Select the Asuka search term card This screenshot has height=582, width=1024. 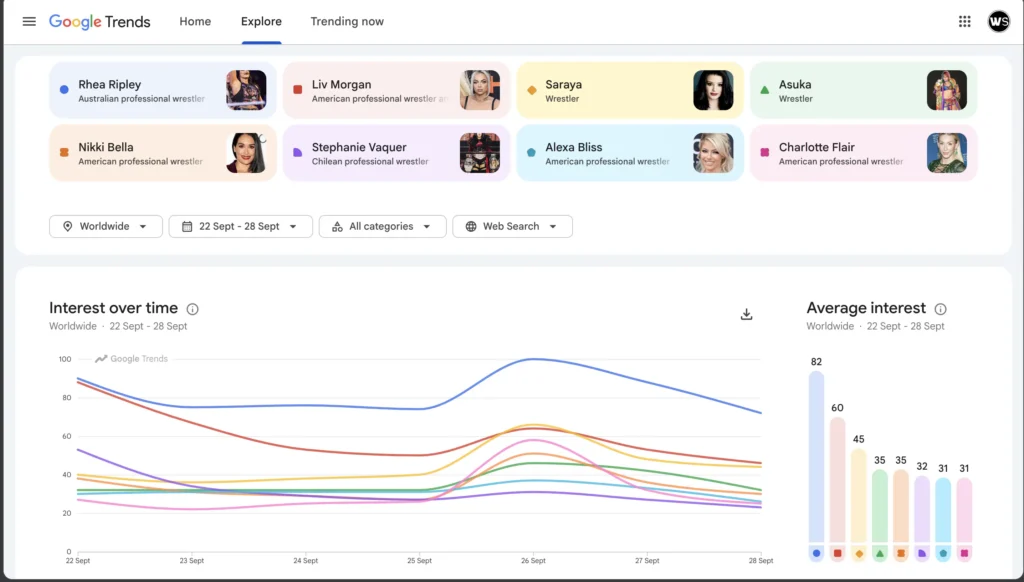click(x=863, y=90)
